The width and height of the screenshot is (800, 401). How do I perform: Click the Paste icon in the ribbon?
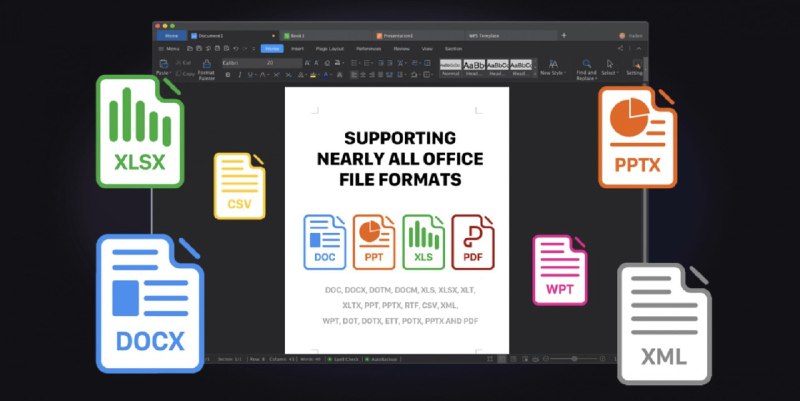coord(163,64)
